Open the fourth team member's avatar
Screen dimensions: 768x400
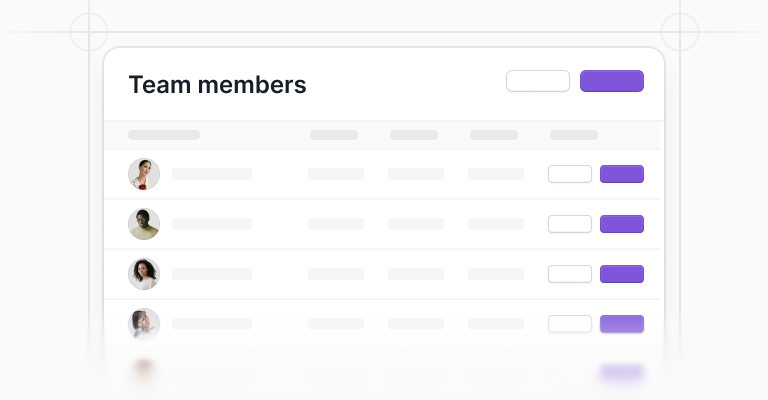[144, 324]
